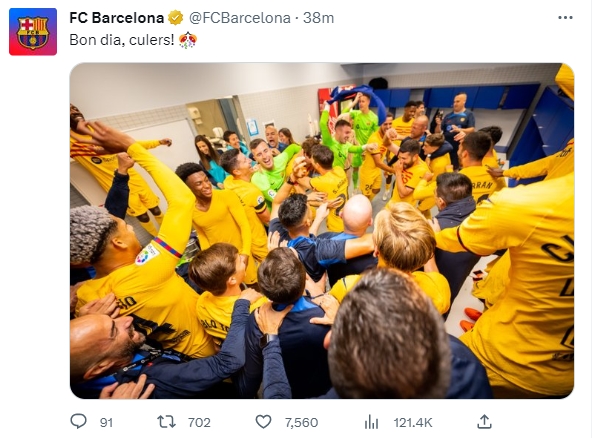Viewport: 592px width, 438px height.
Task: Open the FC Barcelona profile avatar
Action: coord(33,32)
